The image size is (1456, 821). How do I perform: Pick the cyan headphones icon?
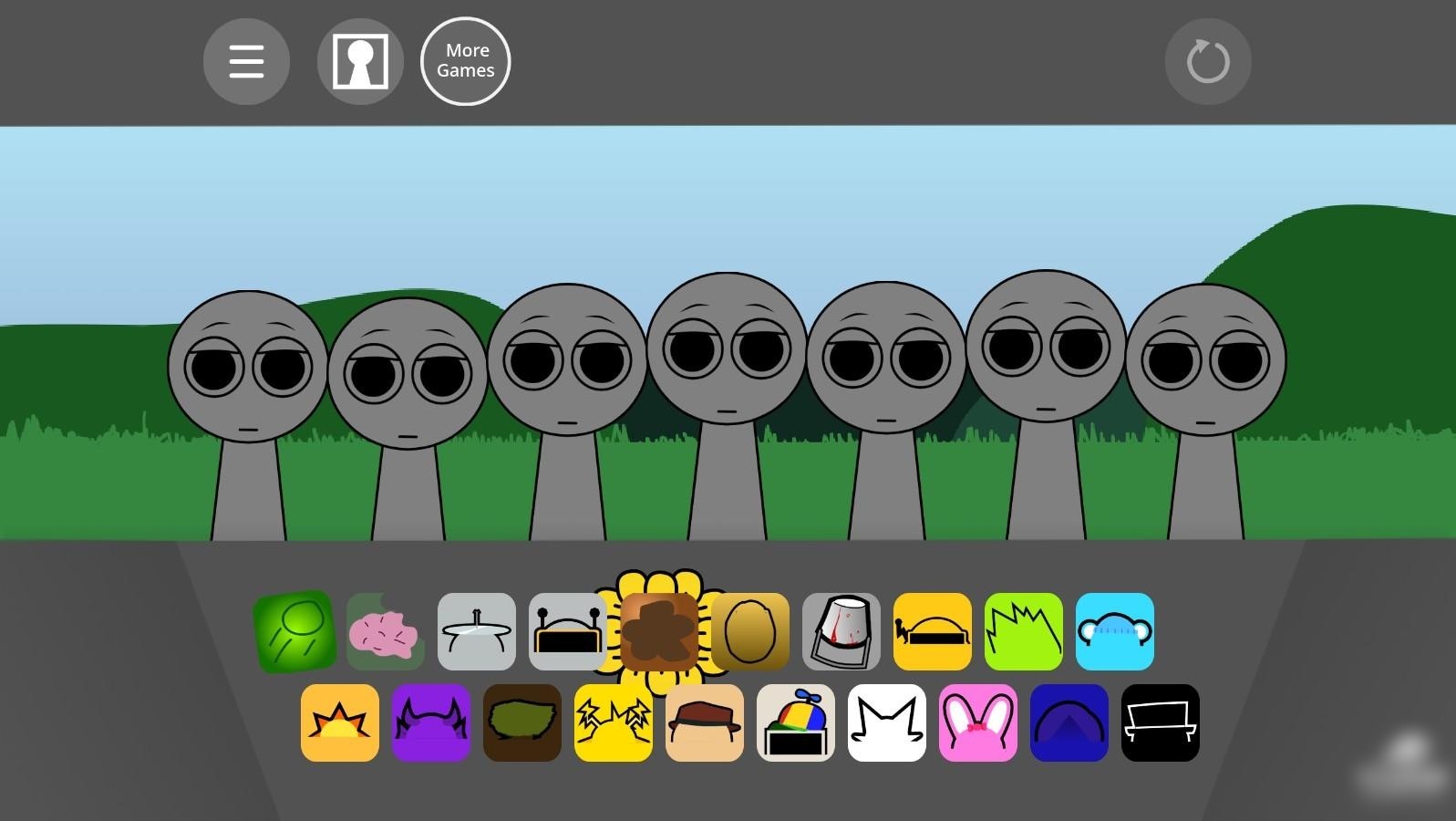pyautogui.click(x=1115, y=631)
